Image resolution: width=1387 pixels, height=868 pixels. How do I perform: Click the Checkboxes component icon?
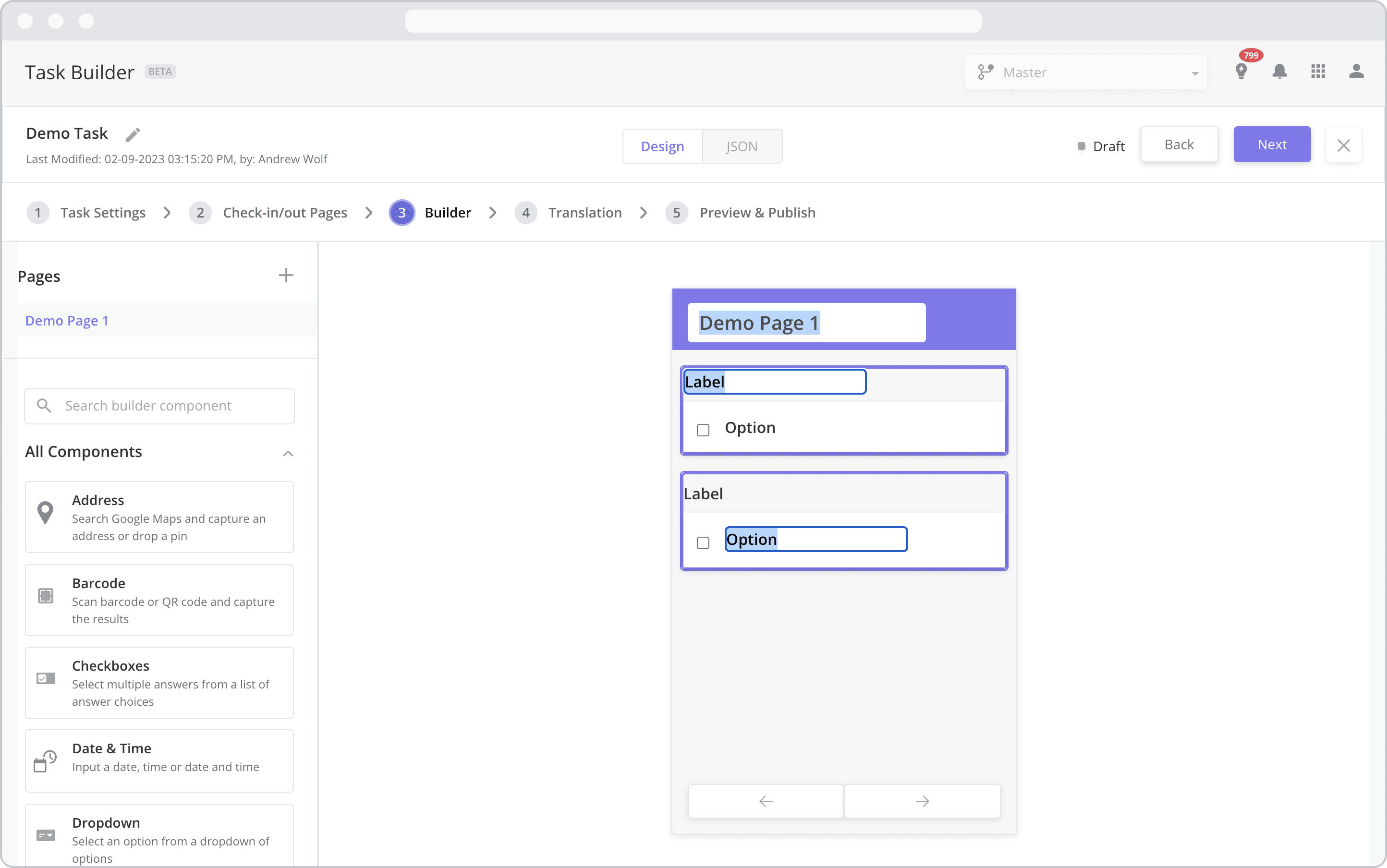[x=45, y=678]
